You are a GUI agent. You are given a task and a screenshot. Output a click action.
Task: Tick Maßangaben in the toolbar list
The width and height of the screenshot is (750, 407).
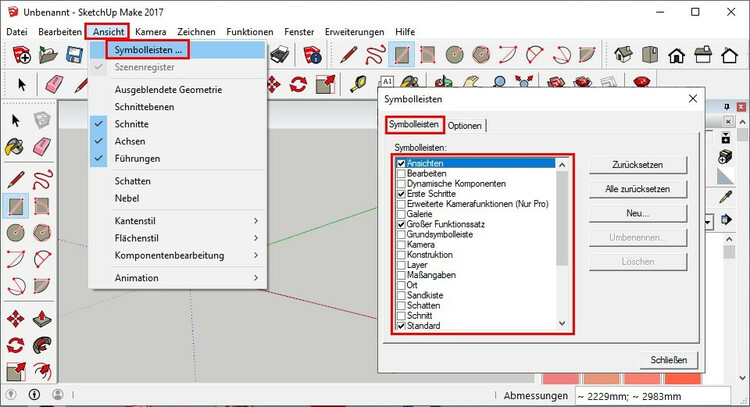(x=401, y=275)
